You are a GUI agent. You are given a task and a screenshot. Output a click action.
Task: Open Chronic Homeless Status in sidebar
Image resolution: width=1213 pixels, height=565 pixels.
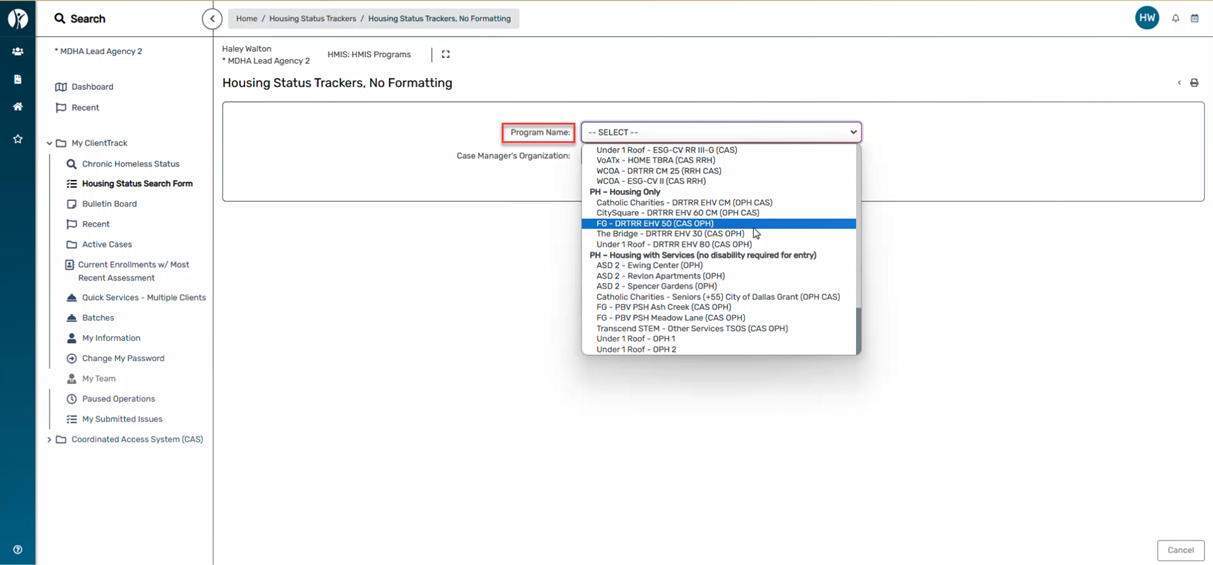coord(130,164)
